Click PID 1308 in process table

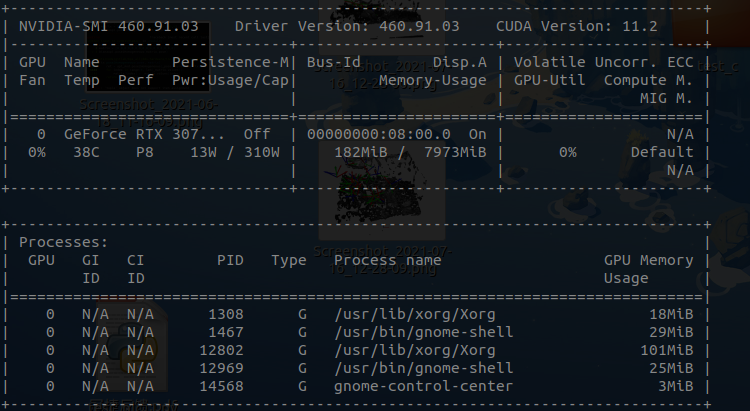click(226, 314)
